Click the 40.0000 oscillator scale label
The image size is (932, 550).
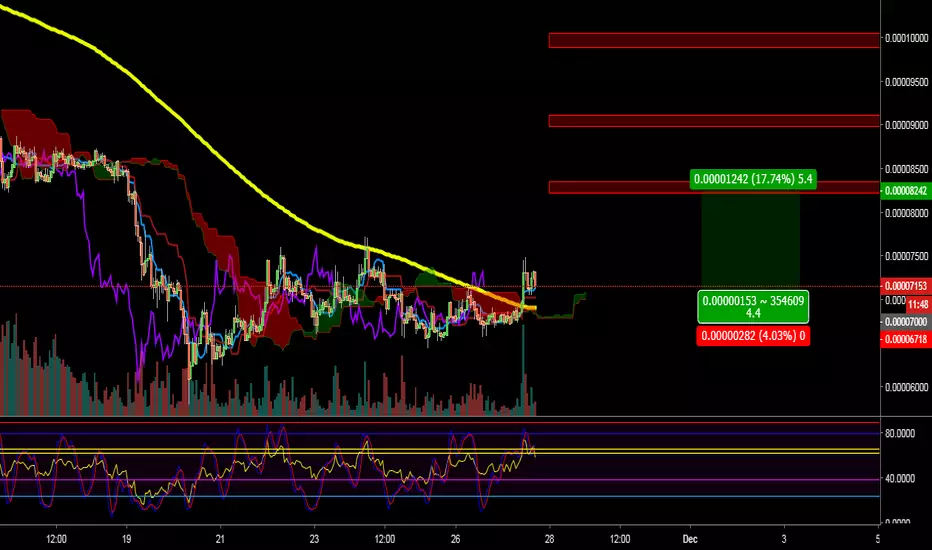899,479
